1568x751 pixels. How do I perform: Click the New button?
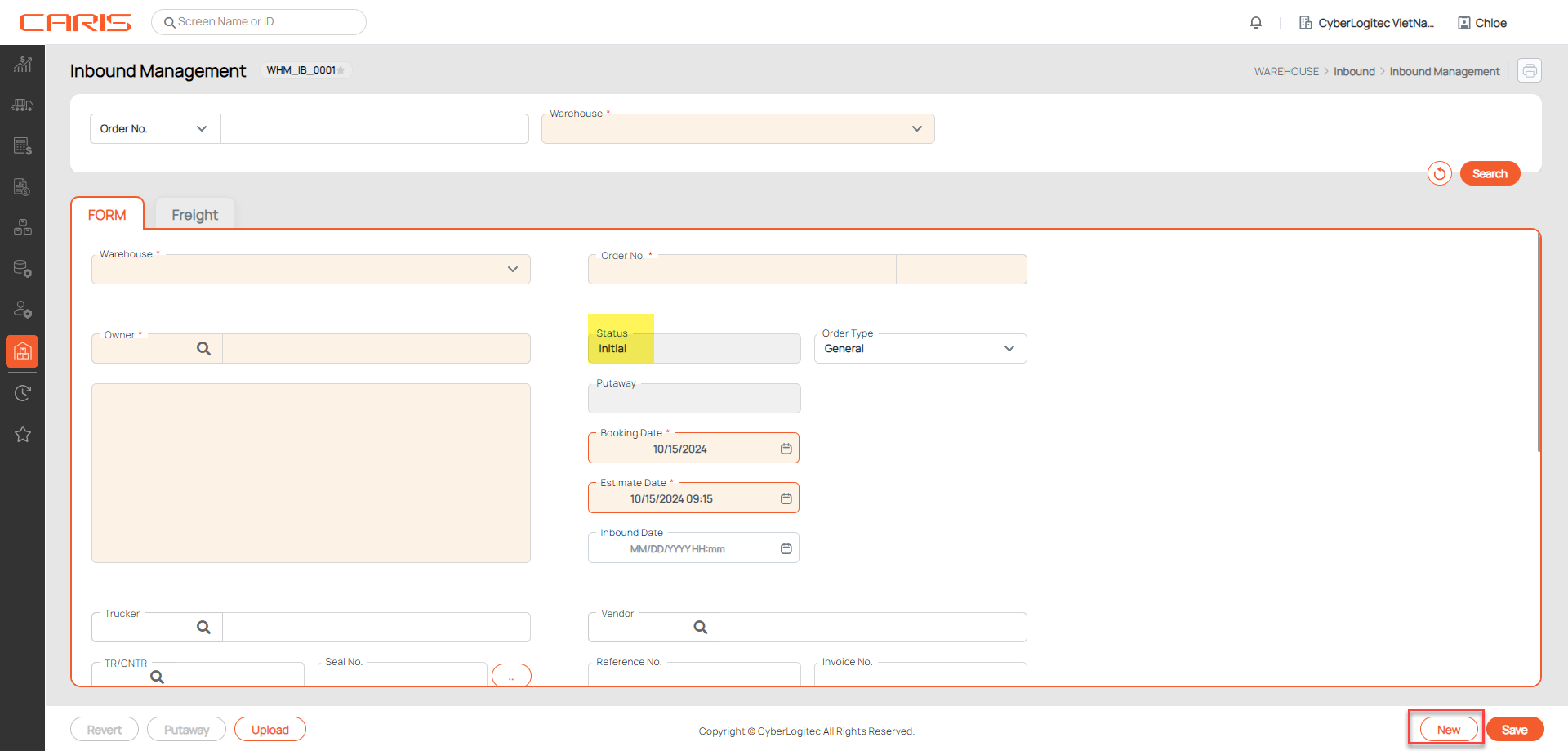(1448, 730)
